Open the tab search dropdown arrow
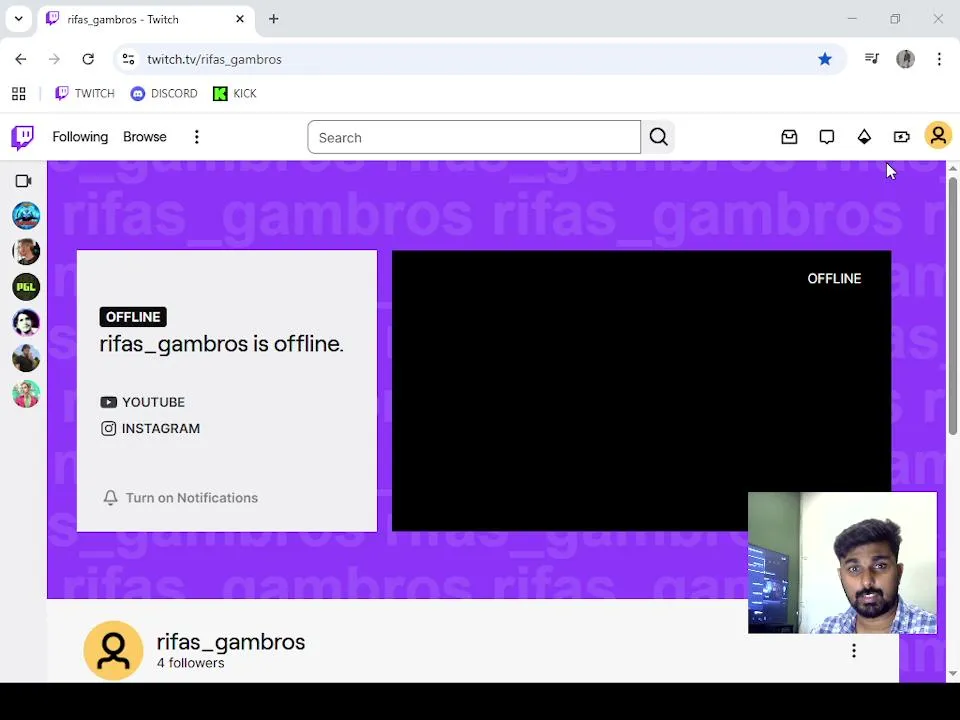The image size is (960, 720). (19, 19)
